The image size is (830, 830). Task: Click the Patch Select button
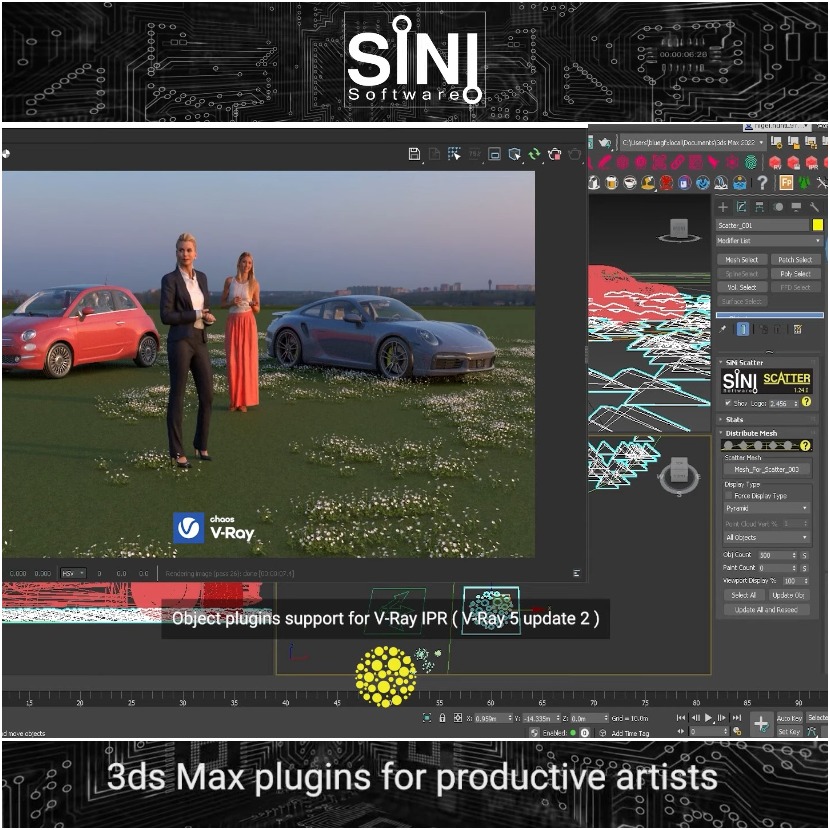pos(795,259)
